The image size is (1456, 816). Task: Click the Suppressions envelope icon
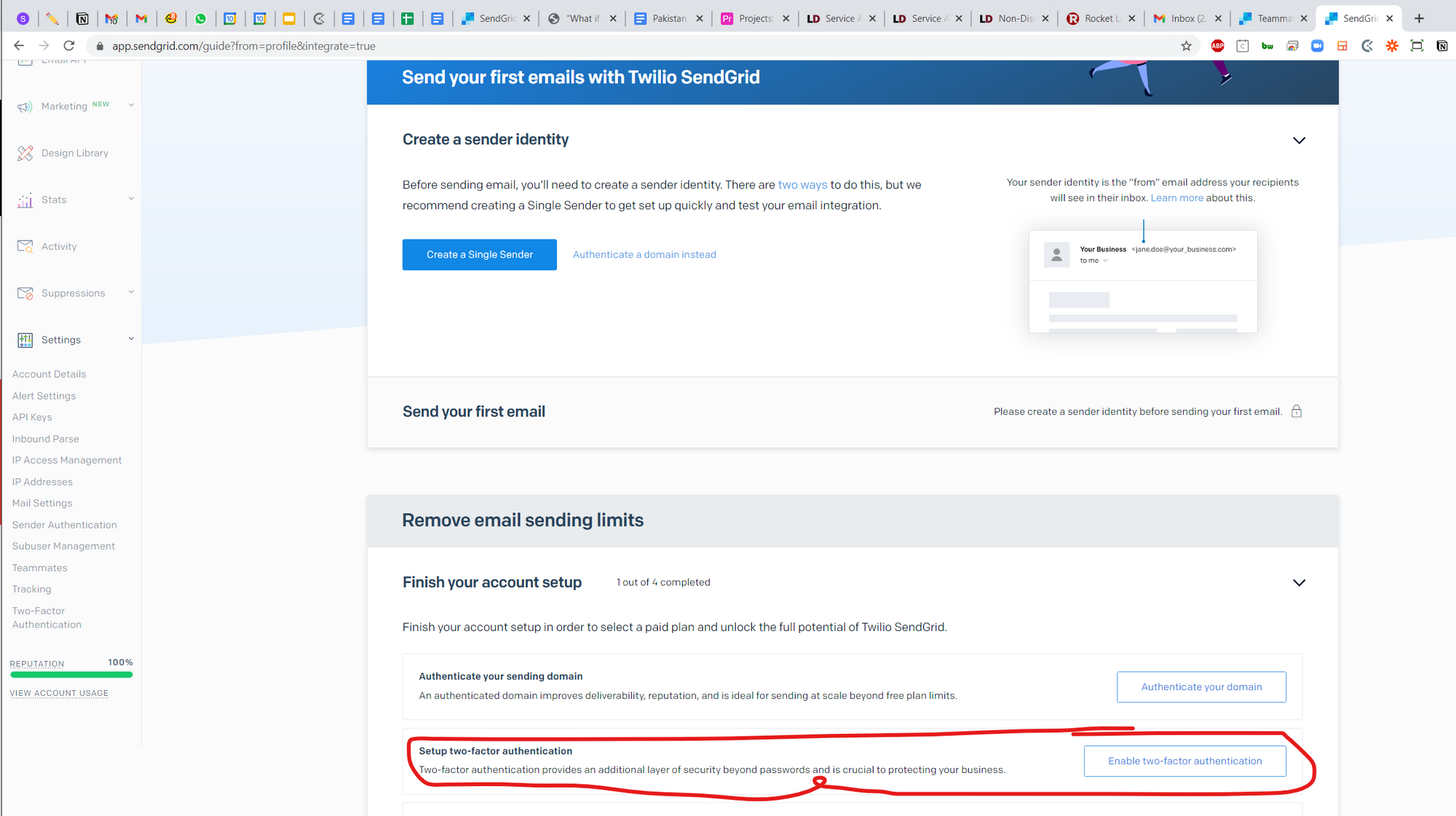pyautogui.click(x=25, y=293)
